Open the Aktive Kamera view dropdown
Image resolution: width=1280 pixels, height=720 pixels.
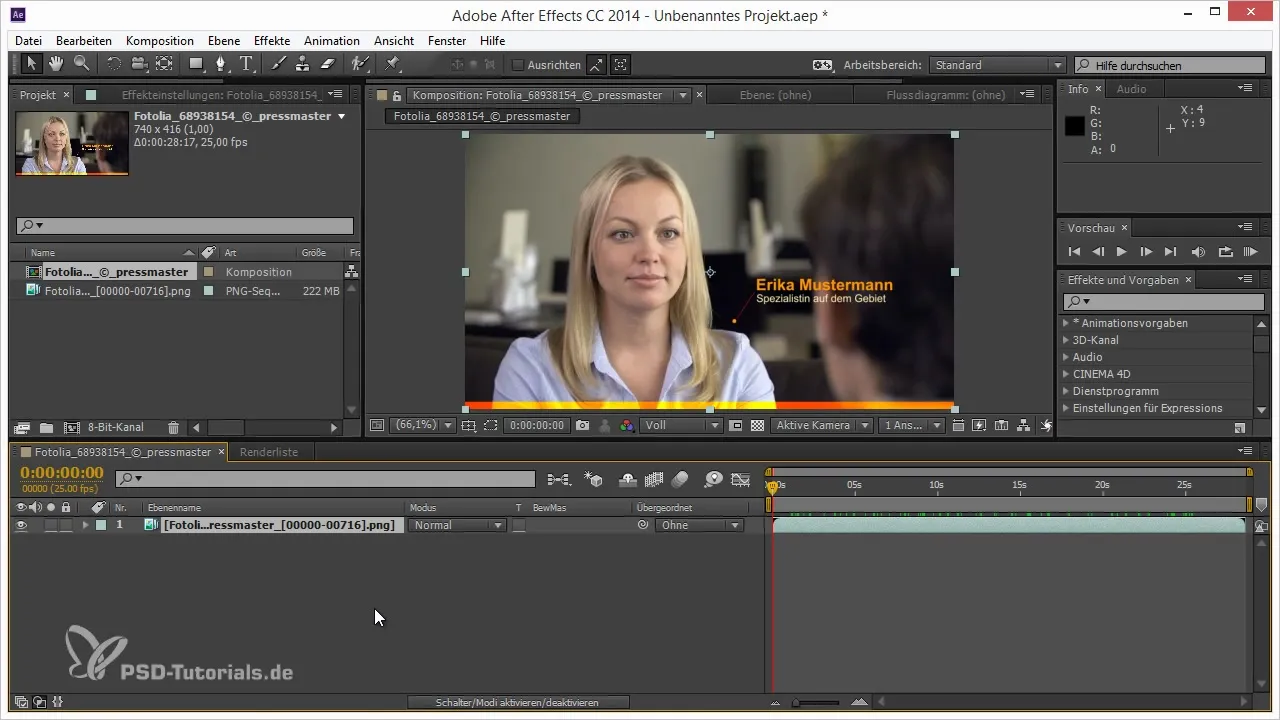(821, 425)
